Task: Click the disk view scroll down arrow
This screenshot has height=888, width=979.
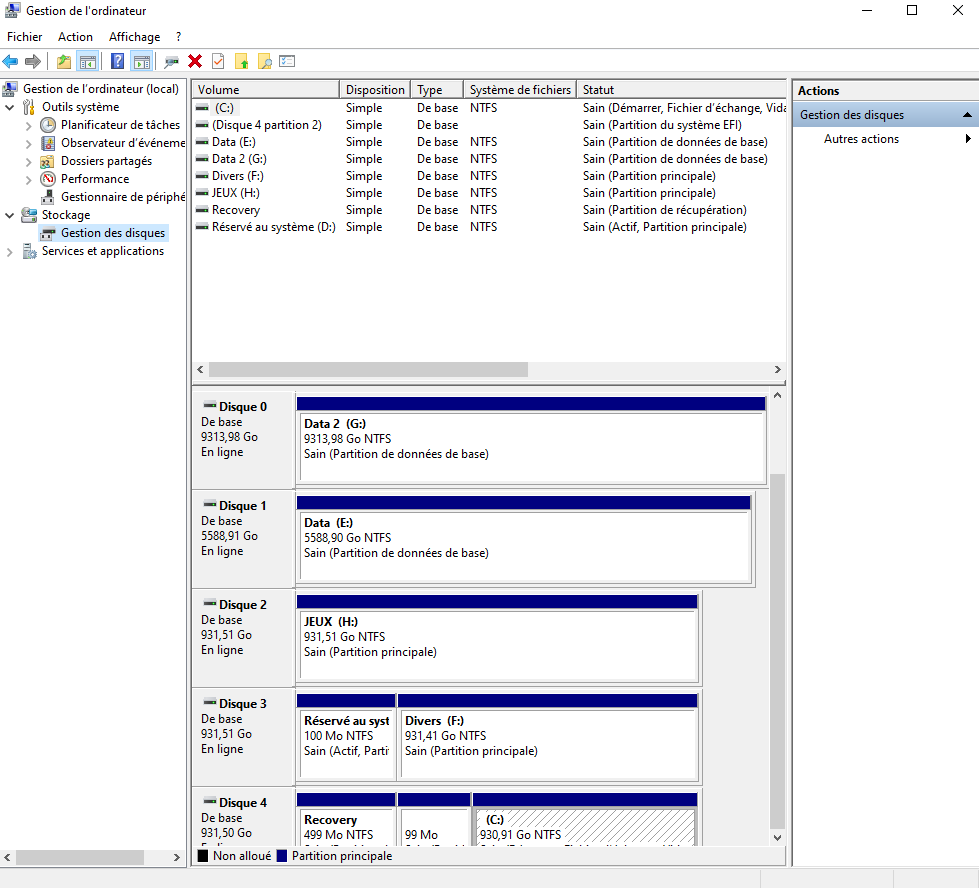Action: click(x=777, y=838)
